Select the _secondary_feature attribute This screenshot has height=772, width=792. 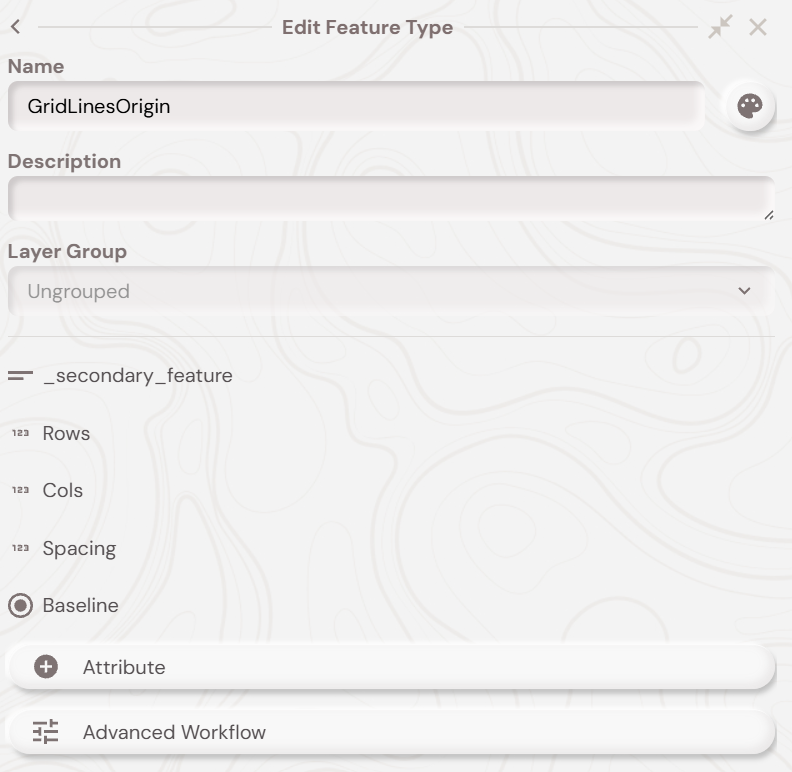pyautogui.click(x=138, y=376)
